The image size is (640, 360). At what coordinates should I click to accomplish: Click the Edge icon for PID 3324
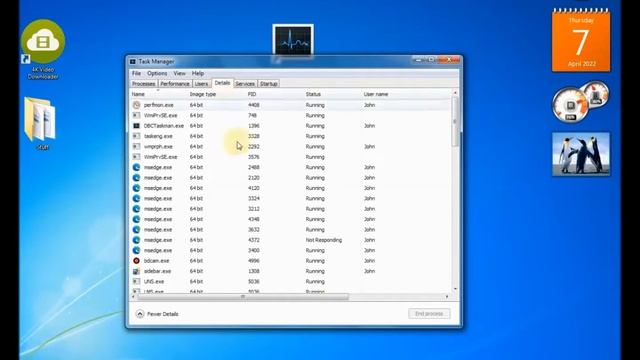tap(136, 198)
